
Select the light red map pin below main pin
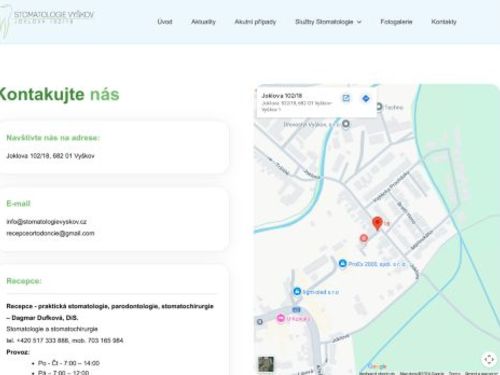pos(364,238)
